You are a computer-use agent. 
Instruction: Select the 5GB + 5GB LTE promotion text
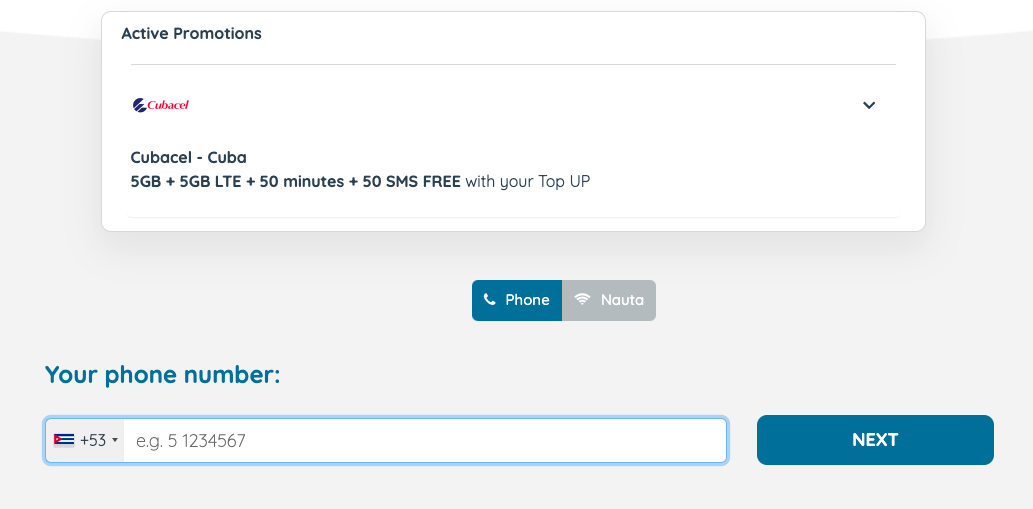186,181
